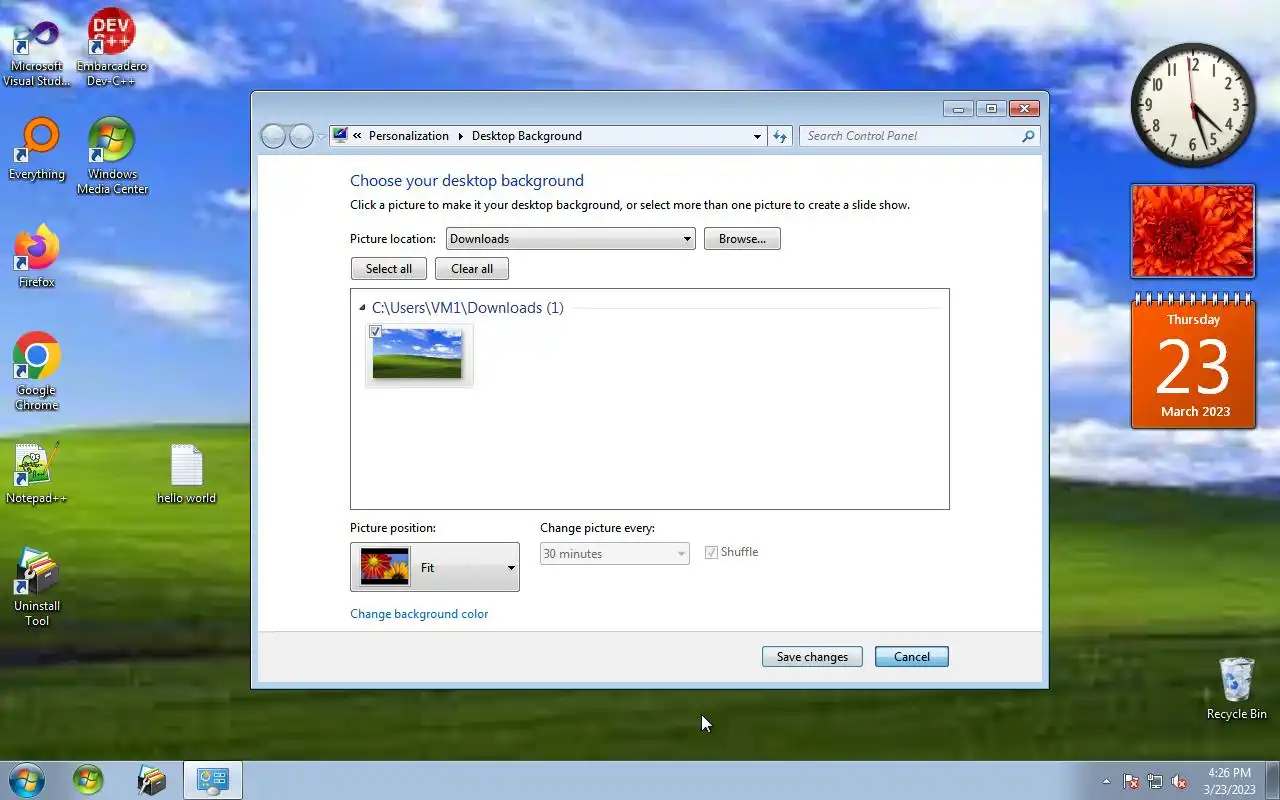Click Desktop Background in the breadcrumb
This screenshot has width=1280, height=800.
point(527,136)
